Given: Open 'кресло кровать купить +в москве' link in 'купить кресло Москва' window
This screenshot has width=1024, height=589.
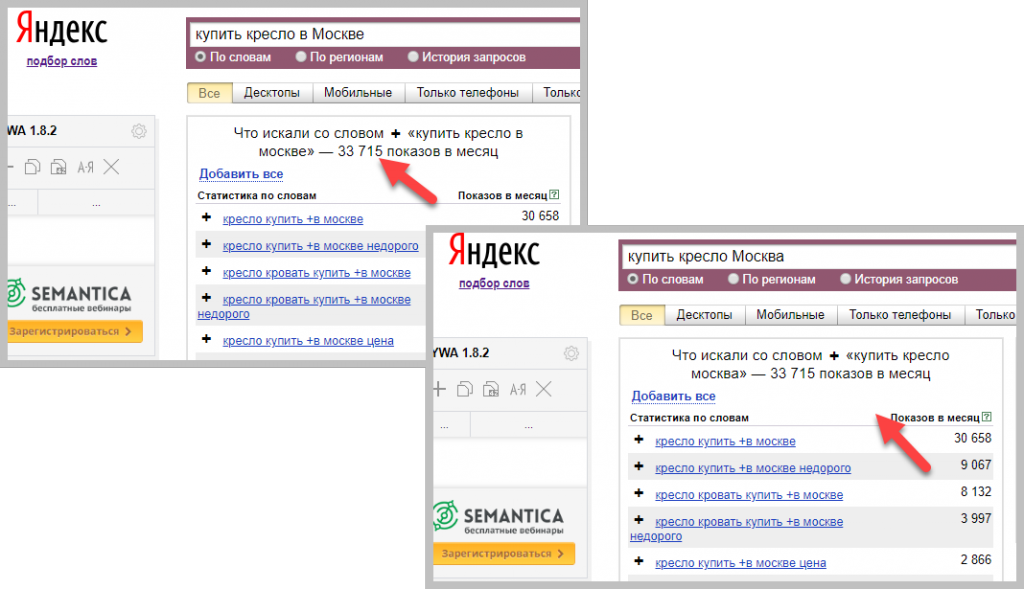Looking at the screenshot, I should 748,494.
